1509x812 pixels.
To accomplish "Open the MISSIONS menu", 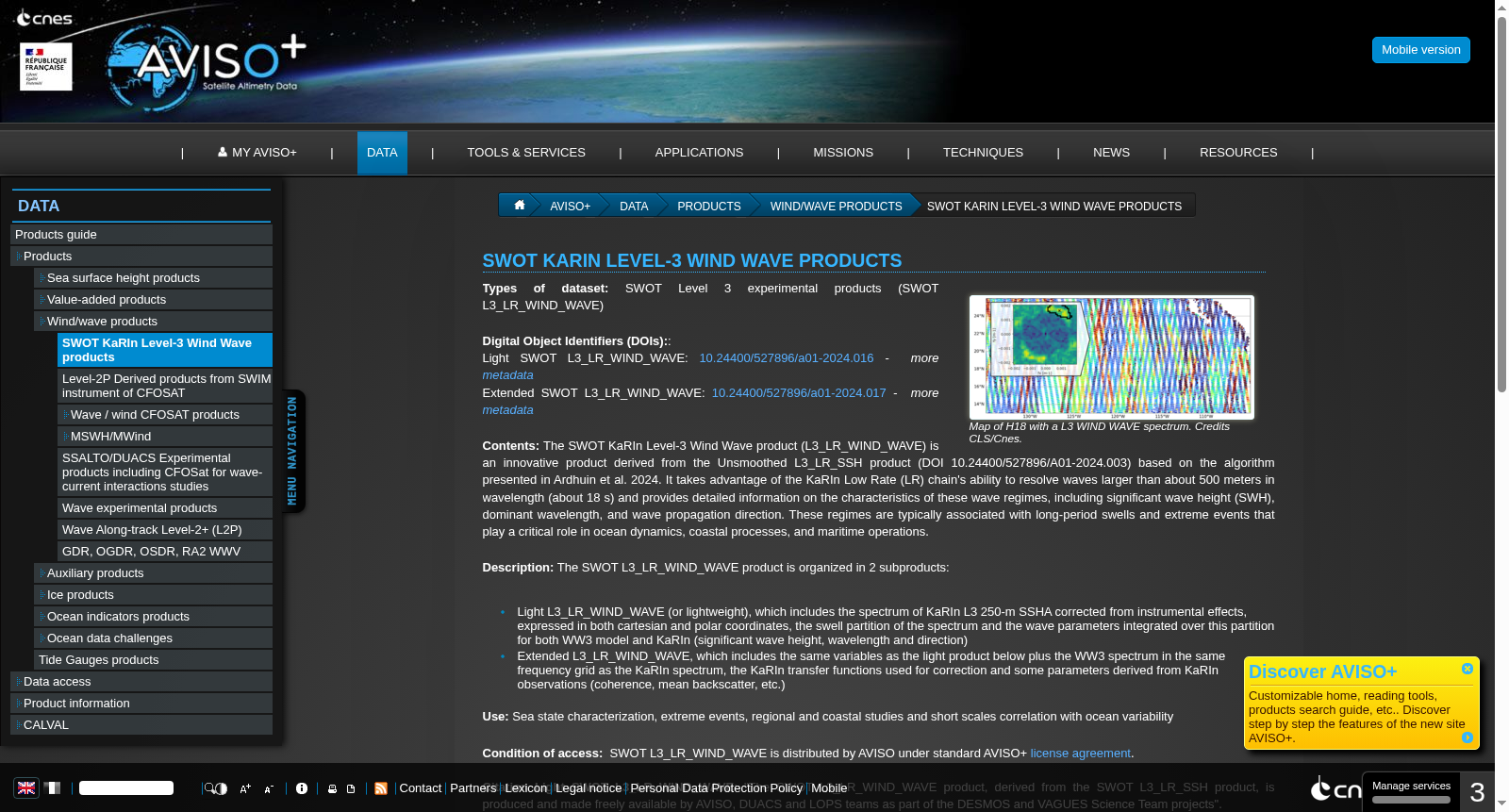I will pos(843,152).
